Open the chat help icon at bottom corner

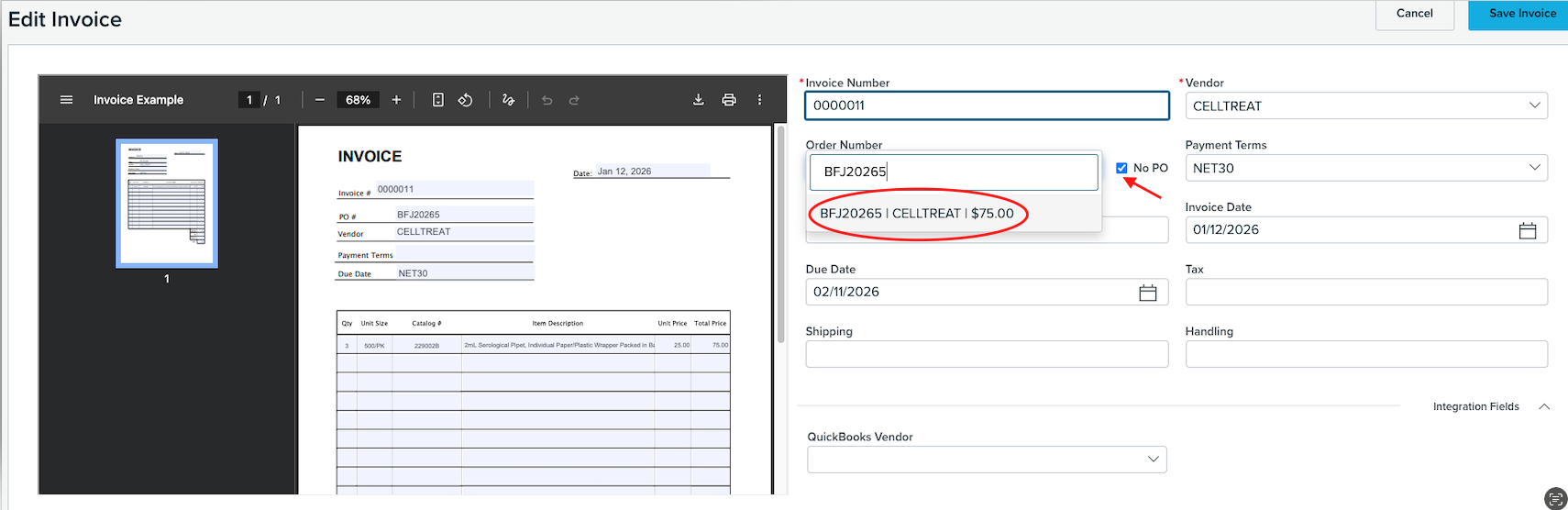pyautogui.click(x=1556, y=499)
